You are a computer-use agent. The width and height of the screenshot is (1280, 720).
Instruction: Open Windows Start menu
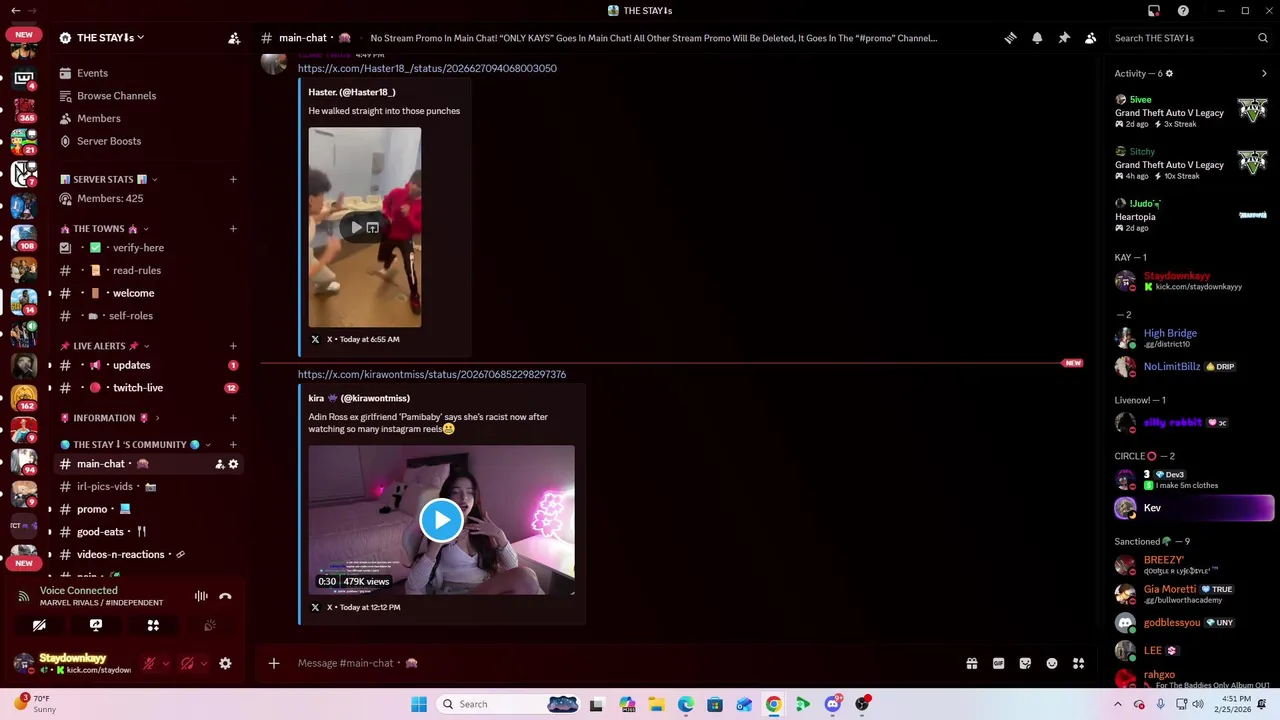(419, 704)
